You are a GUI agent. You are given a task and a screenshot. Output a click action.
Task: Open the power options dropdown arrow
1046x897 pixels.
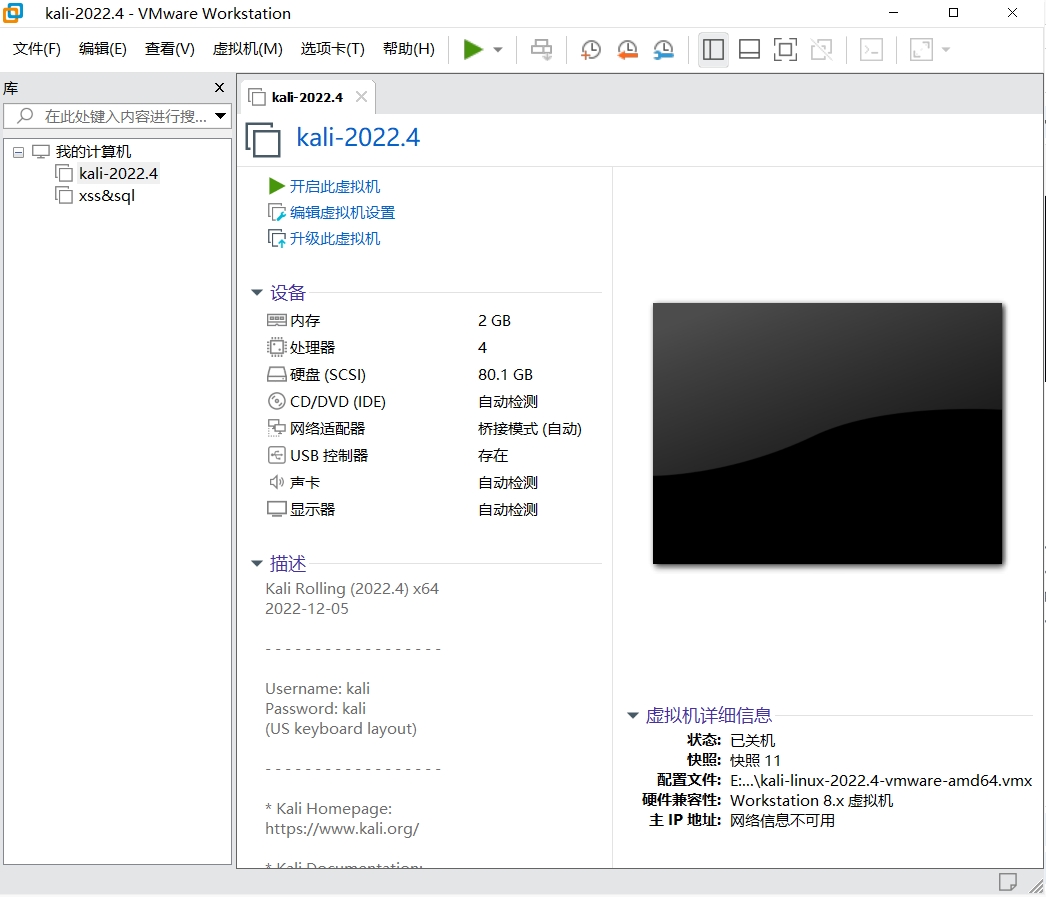(x=498, y=50)
